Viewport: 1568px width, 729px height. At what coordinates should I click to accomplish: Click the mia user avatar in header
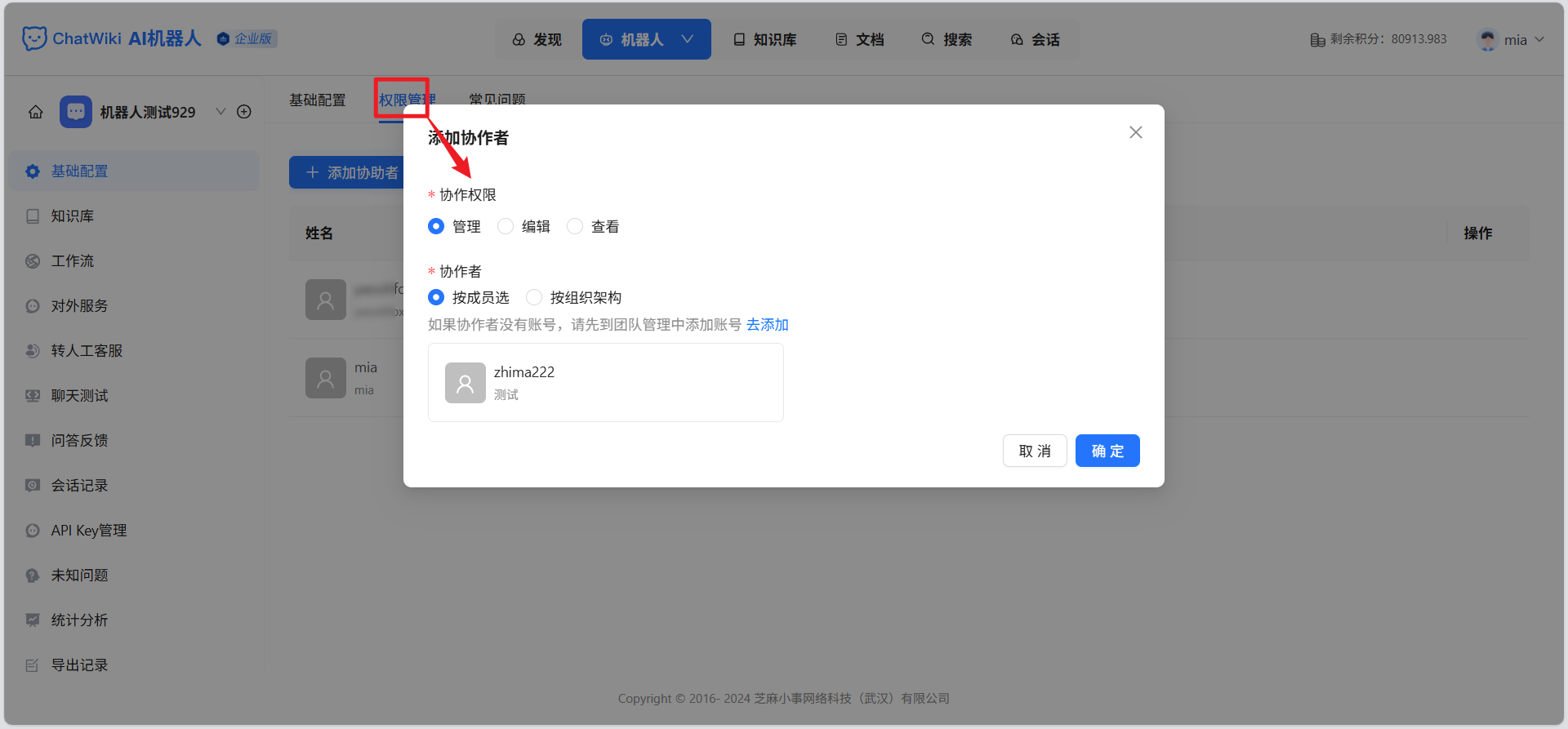pyautogui.click(x=1488, y=39)
